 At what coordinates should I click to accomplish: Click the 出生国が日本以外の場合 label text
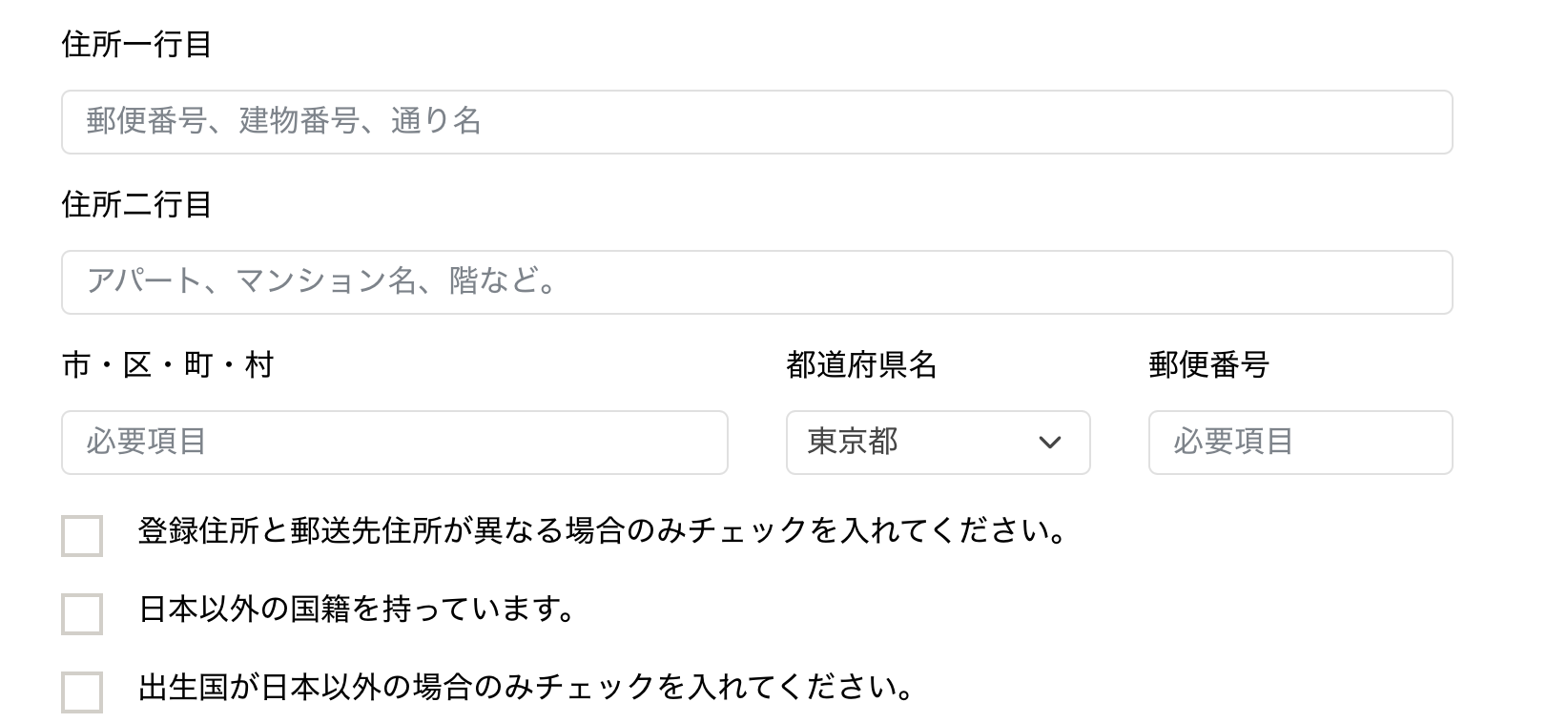pyautogui.click(x=526, y=687)
